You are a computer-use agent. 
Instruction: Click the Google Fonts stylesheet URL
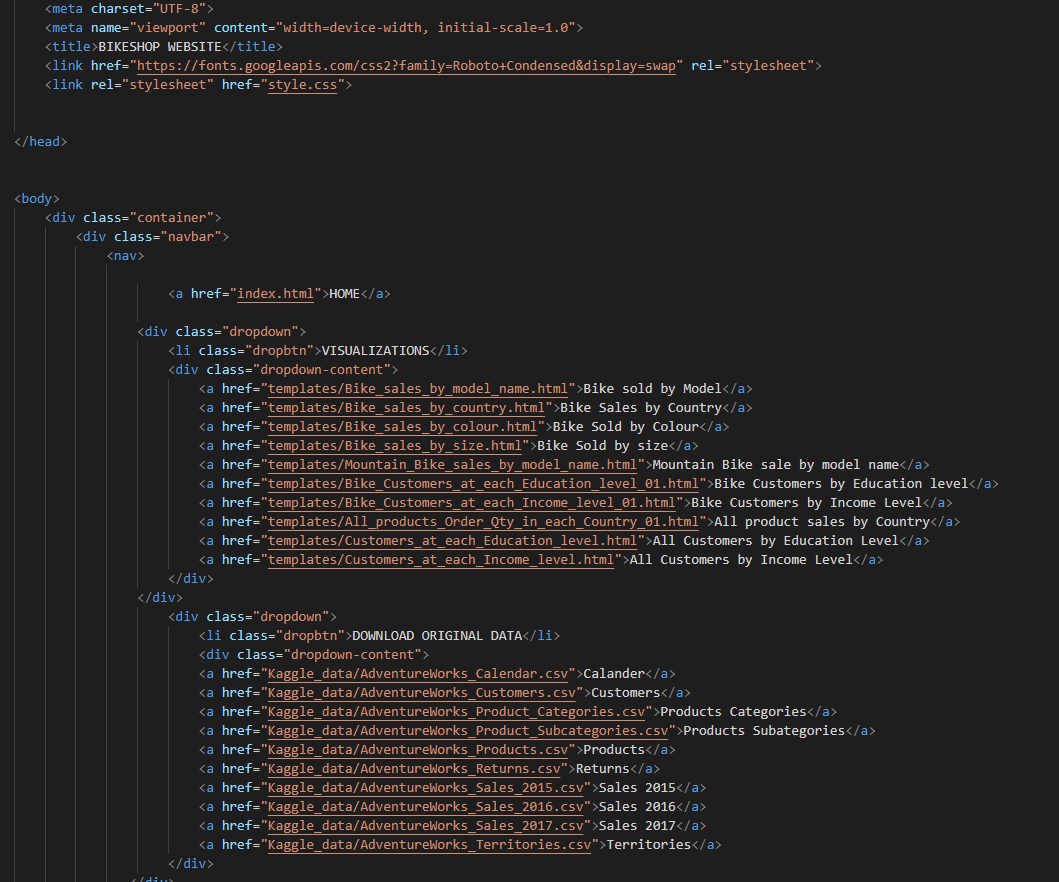407,66
